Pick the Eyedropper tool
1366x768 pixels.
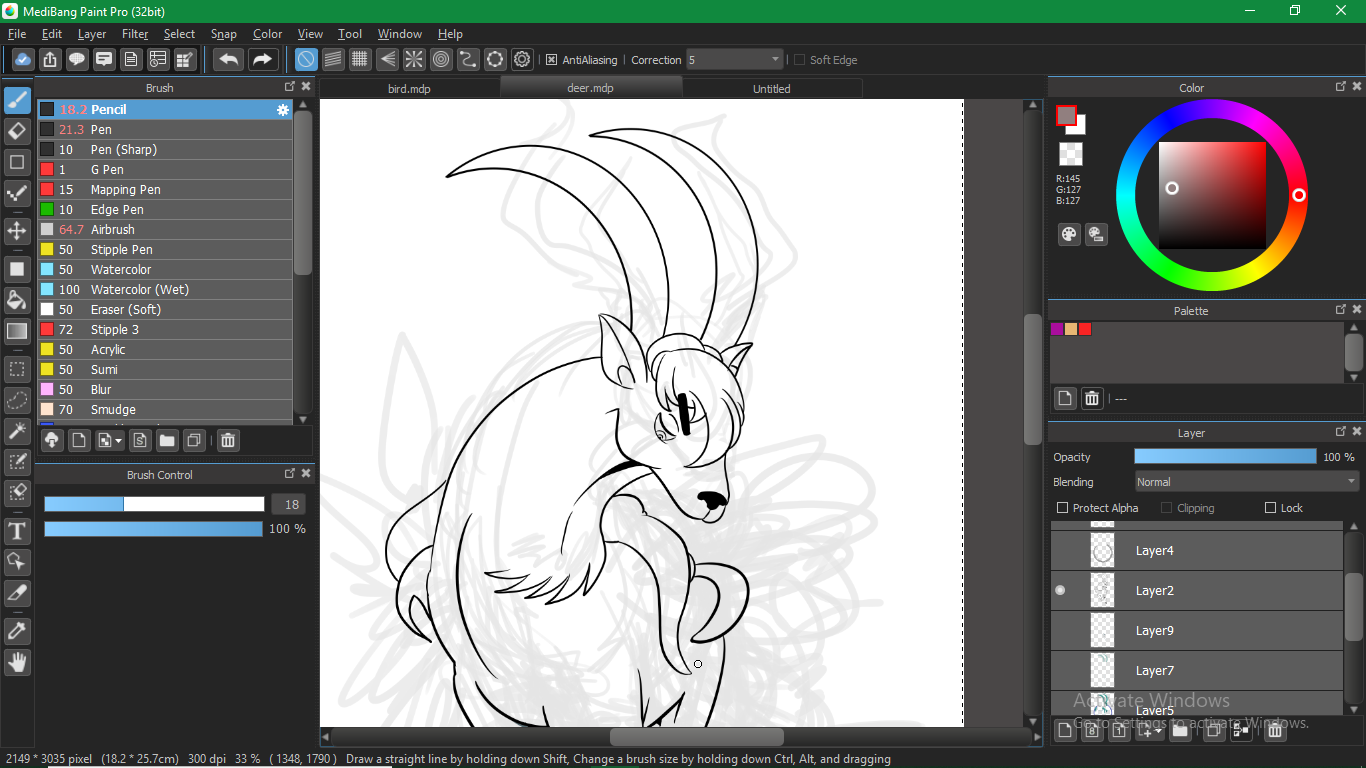pos(17,631)
